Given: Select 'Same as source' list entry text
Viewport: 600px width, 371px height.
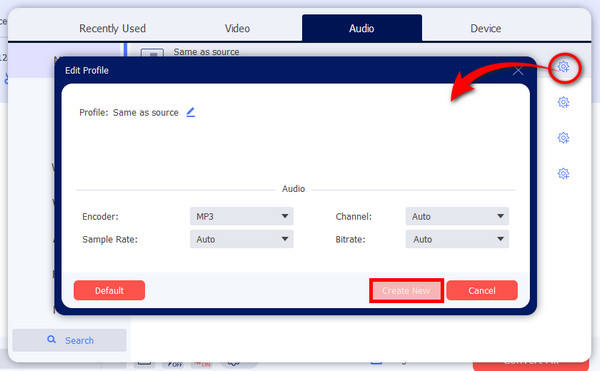Looking at the screenshot, I should pos(206,52).
